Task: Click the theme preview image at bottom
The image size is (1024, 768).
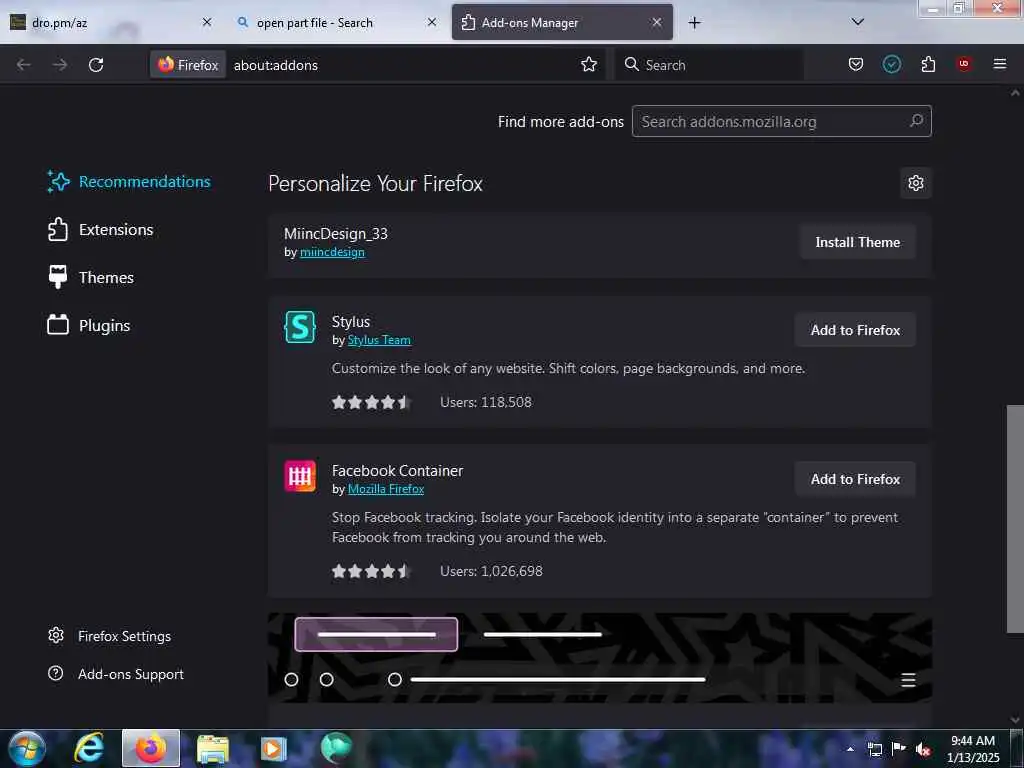Action: tap(600, 658)
